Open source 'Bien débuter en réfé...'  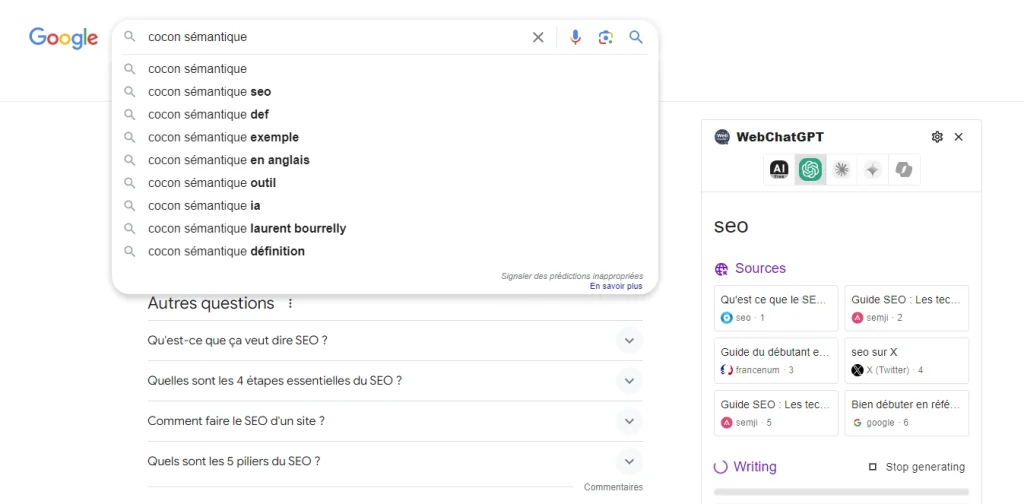click(906, 413)
